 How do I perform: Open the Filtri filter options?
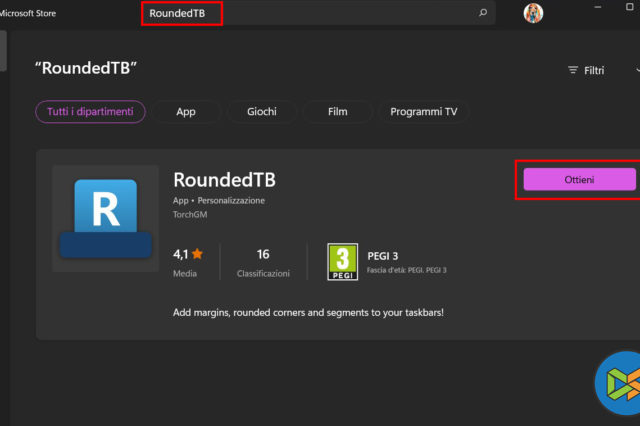pos(586,70)
